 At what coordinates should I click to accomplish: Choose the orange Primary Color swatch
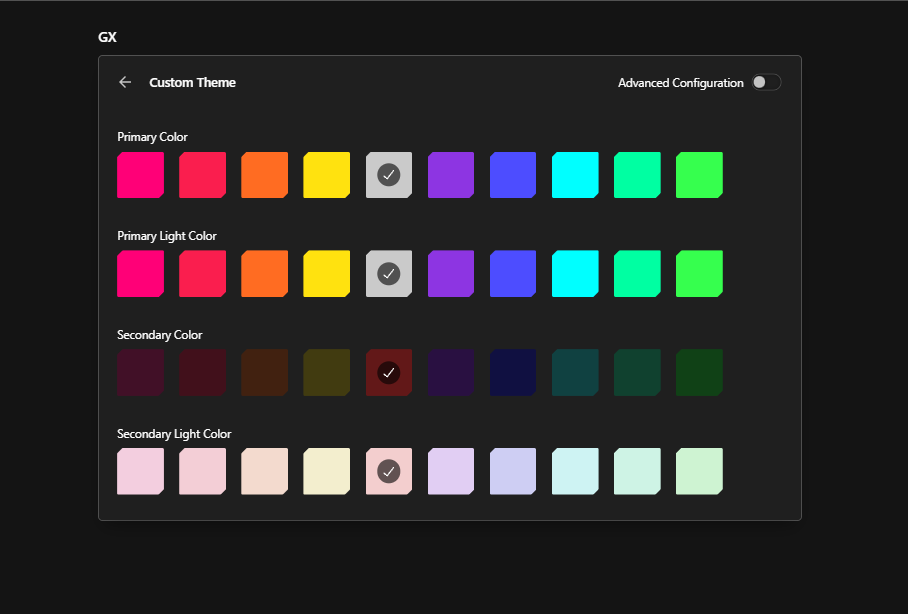(x=264, y=175)
